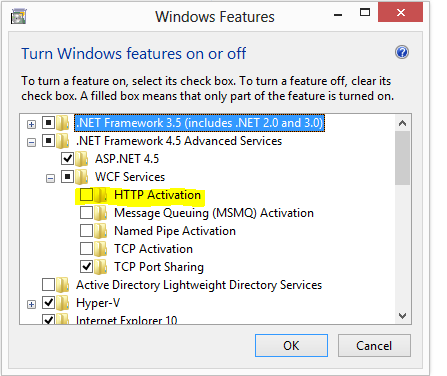Click the Windows Features title bar icon

(19, 17)
